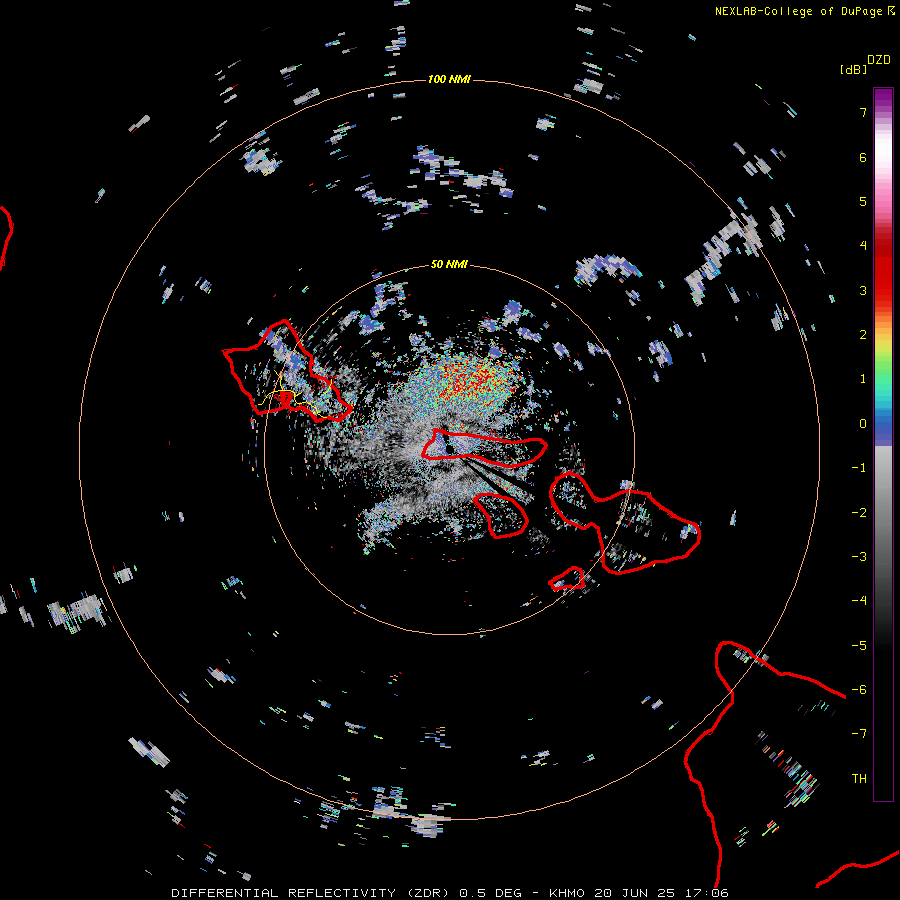The width and height of the screenshot is (900, 900).
Task: Click the 1 dB colorbar tick label
Action: (x=863, y=379)
